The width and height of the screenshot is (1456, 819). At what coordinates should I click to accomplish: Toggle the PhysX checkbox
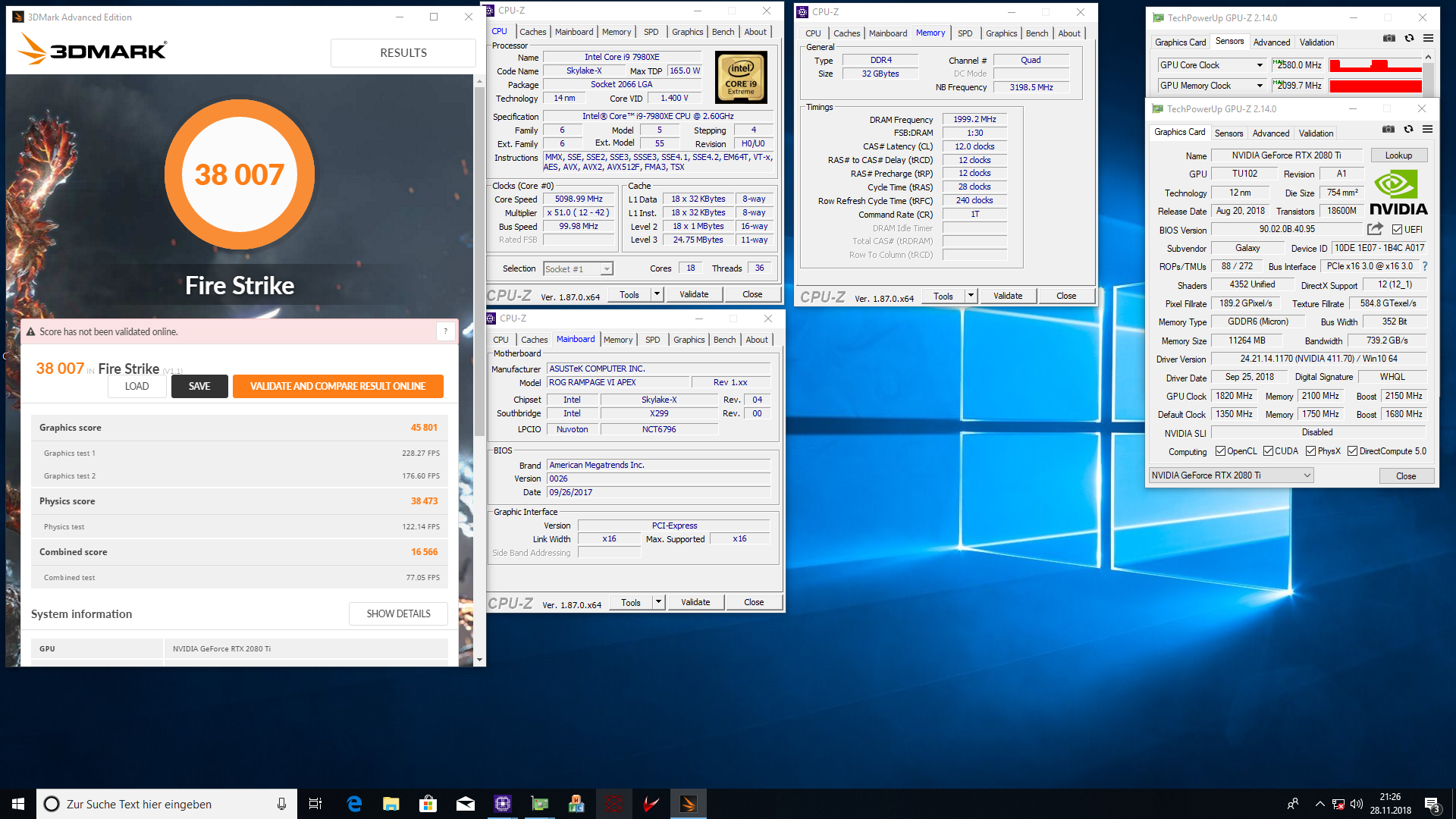coord(1310,451)
